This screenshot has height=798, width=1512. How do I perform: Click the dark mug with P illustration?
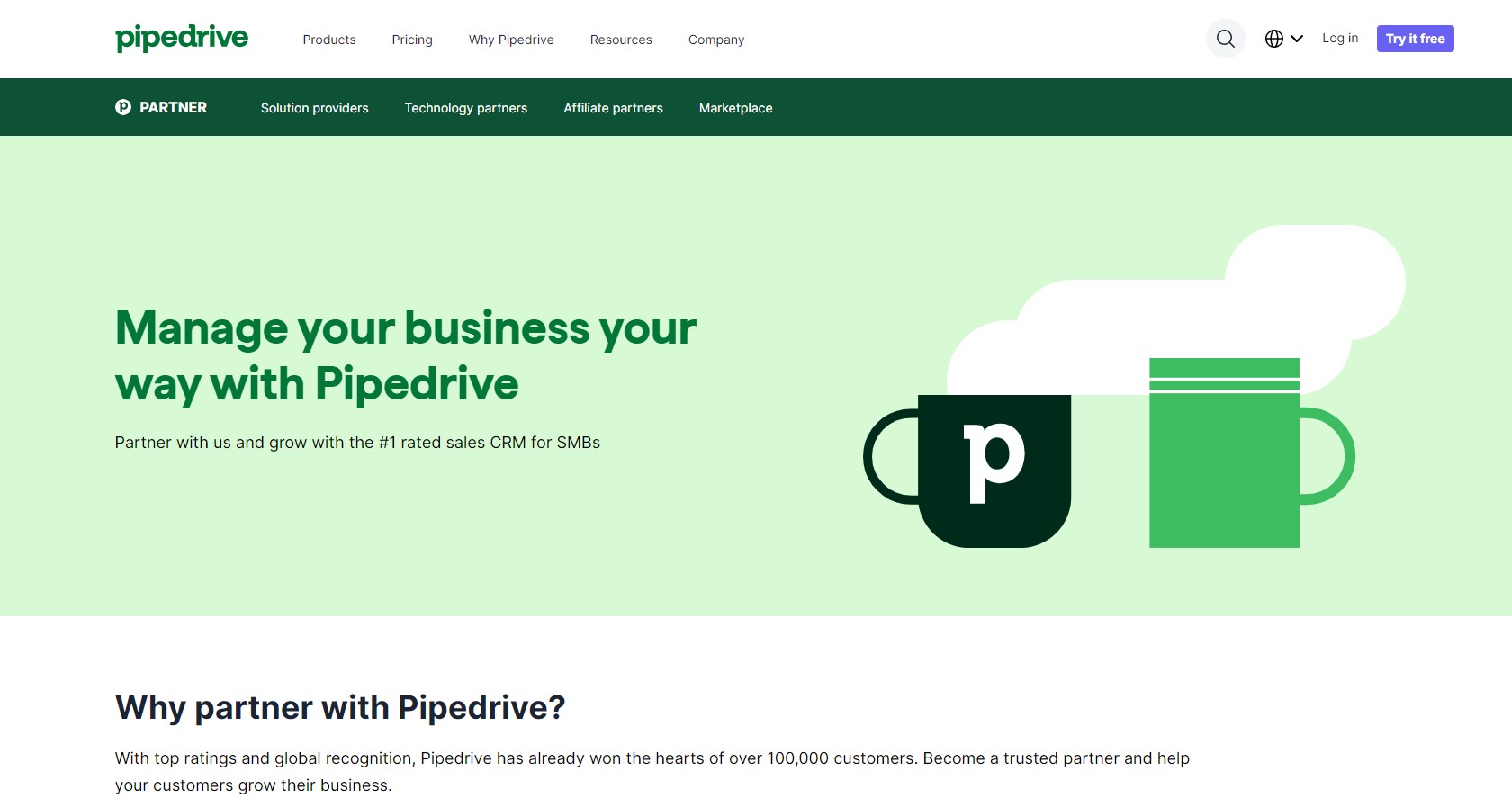click(x=968, y=471)
